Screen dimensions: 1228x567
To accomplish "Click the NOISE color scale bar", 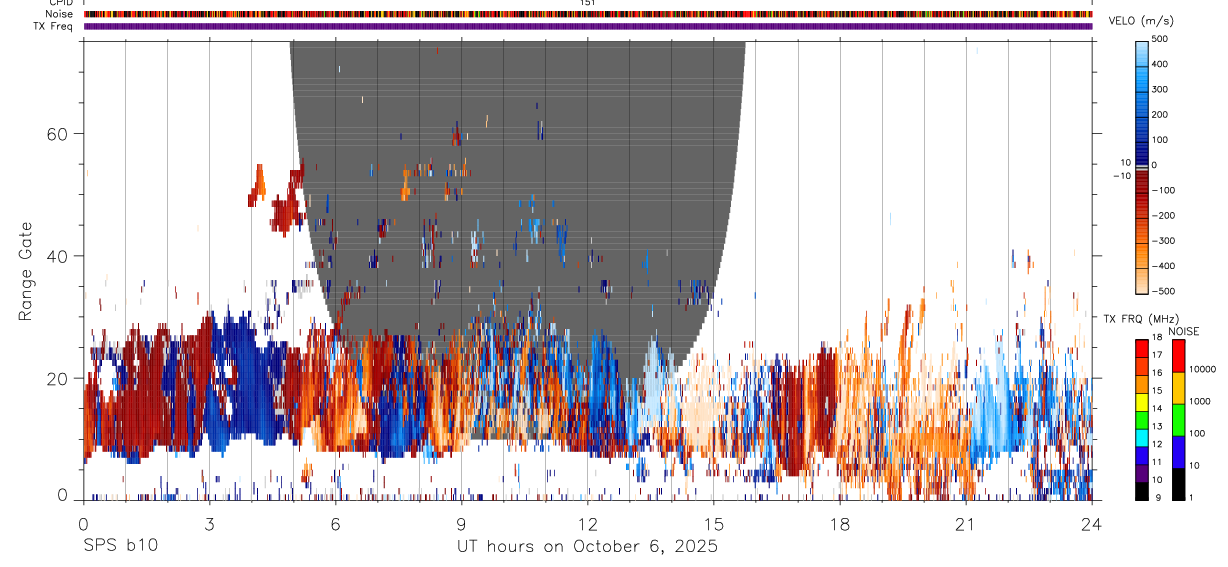I will (x=1178, y=419).
